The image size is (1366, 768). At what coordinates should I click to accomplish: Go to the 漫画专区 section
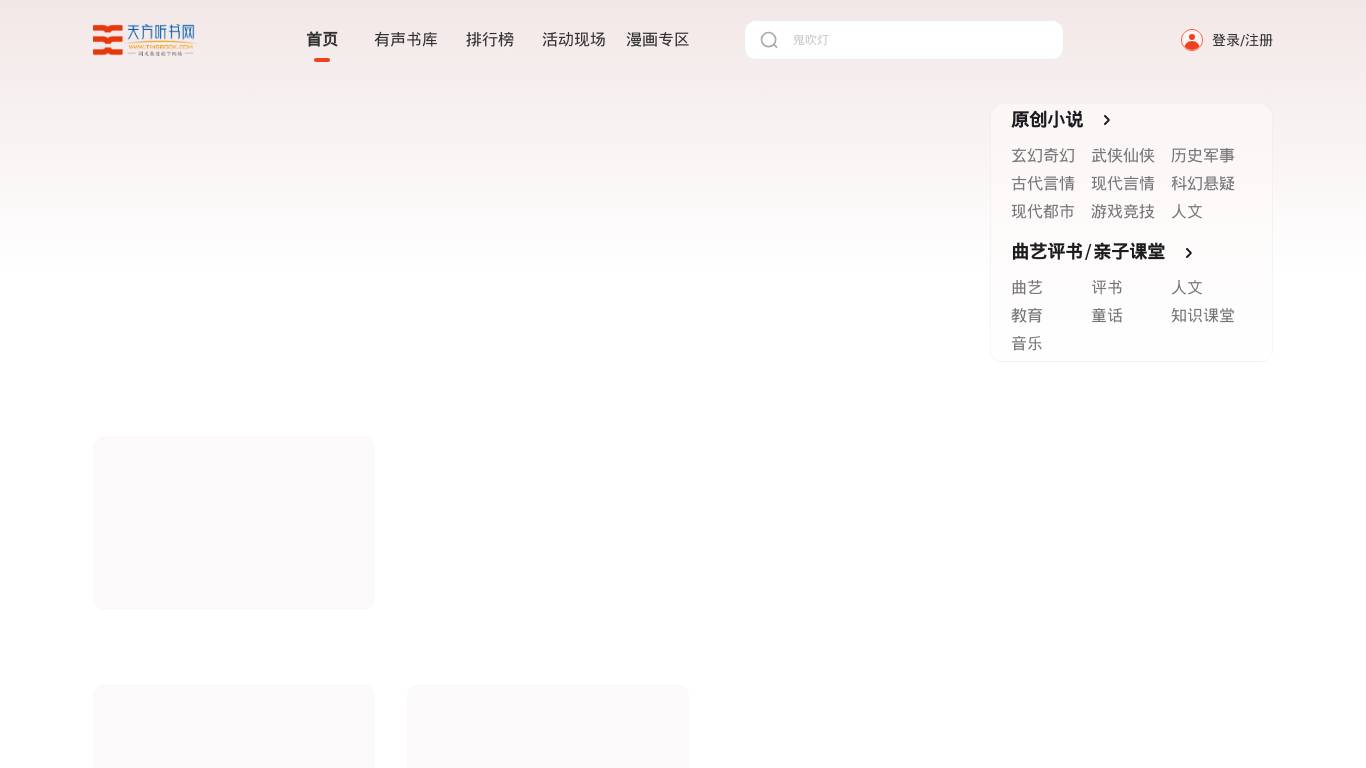tap(657, 39)
